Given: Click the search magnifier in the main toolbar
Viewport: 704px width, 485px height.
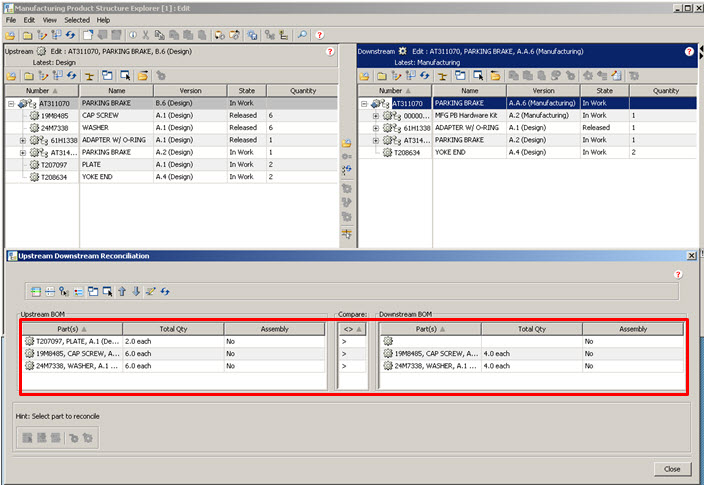Looking at the screenshot, I should click(302, 35).
